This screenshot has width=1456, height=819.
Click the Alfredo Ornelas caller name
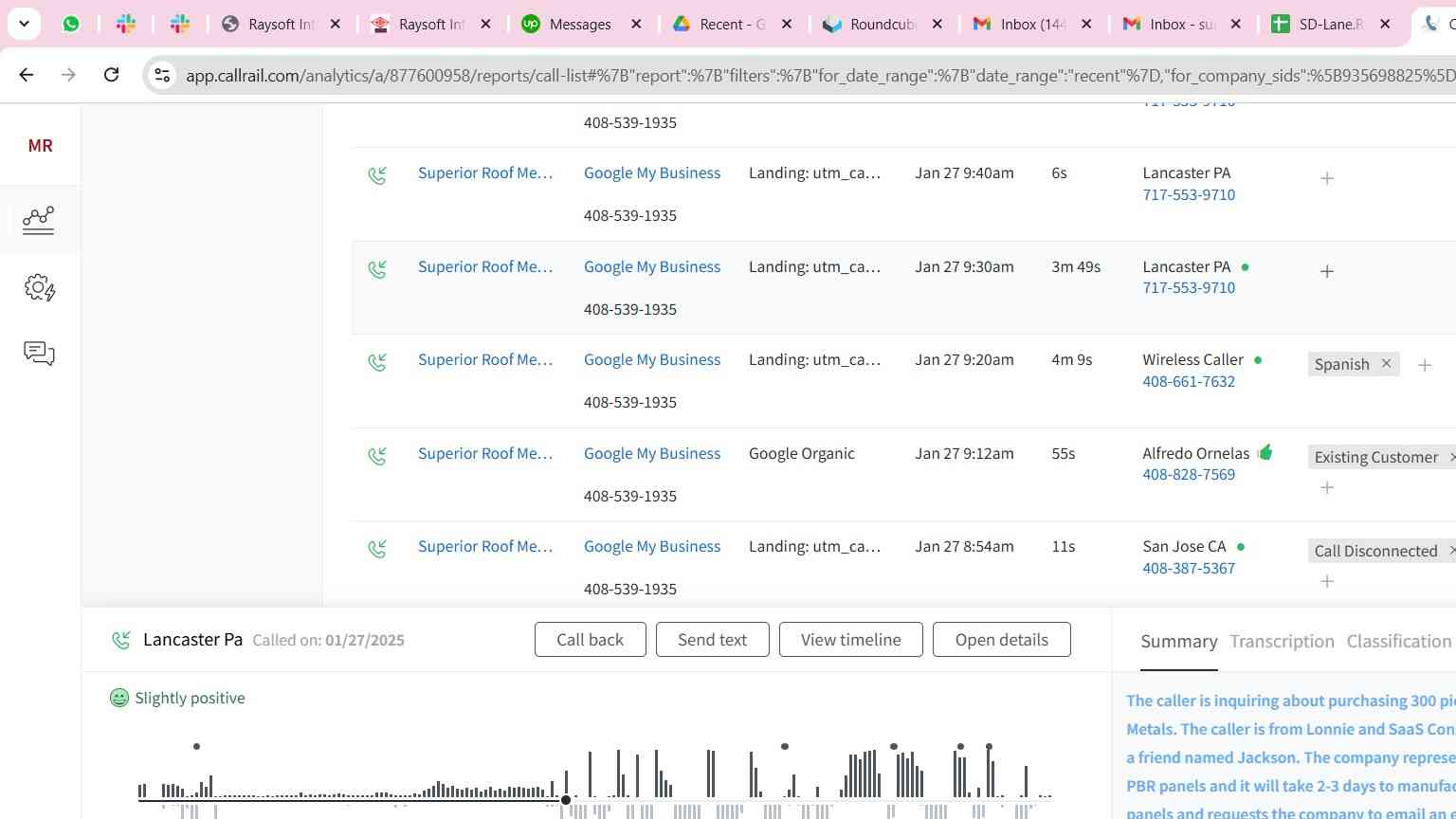pyautogui.click(x=1196, y=453)
